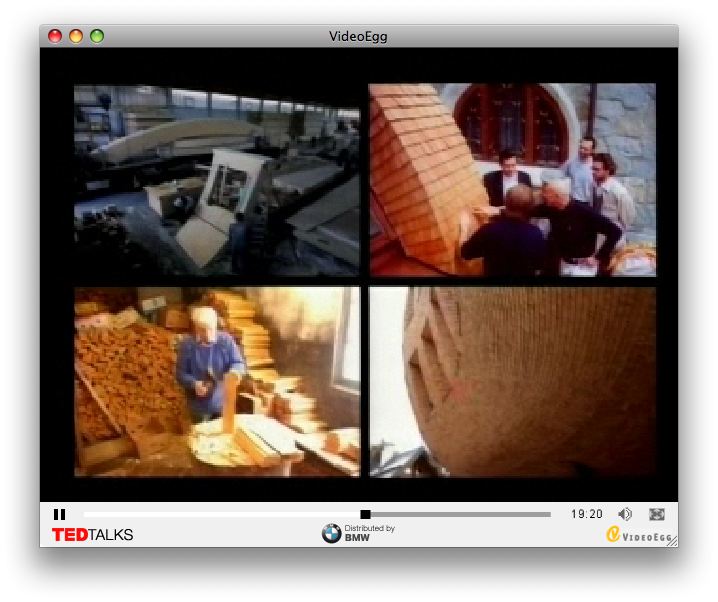Click the progress bar playhead marker
This screenshot has height=602, width=718.
[365, 514]
